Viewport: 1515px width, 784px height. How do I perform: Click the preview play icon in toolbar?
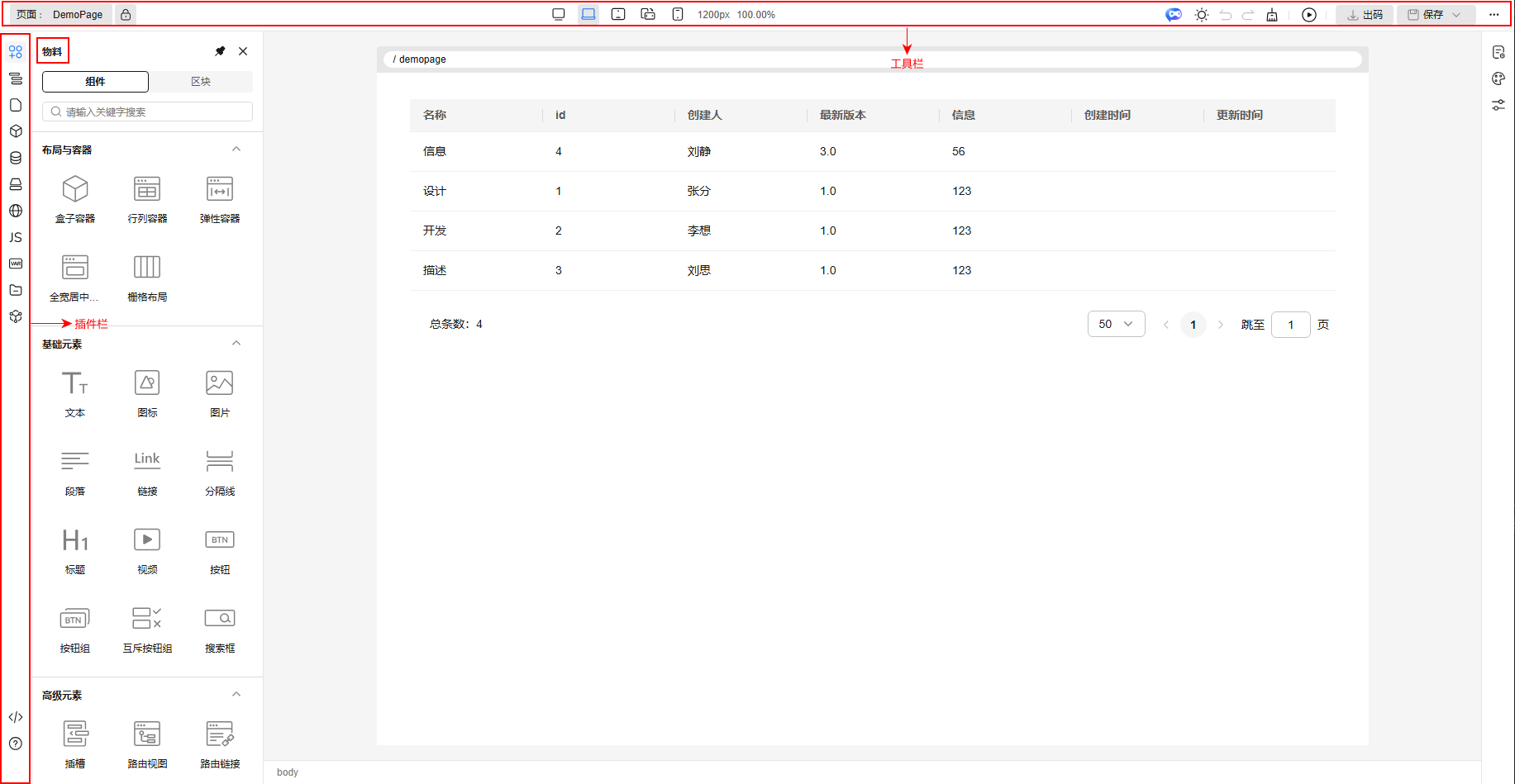1308,15
